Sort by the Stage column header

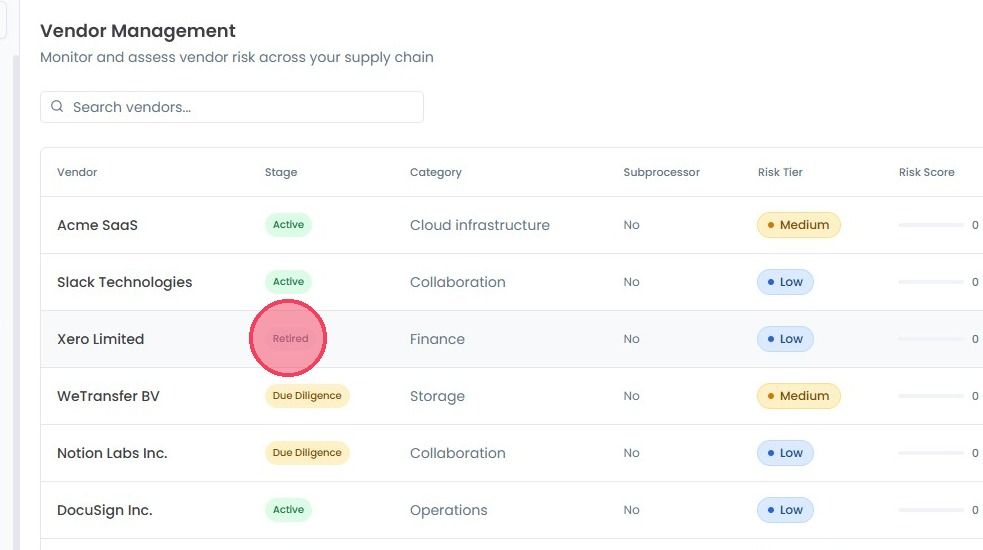point(281,172)
